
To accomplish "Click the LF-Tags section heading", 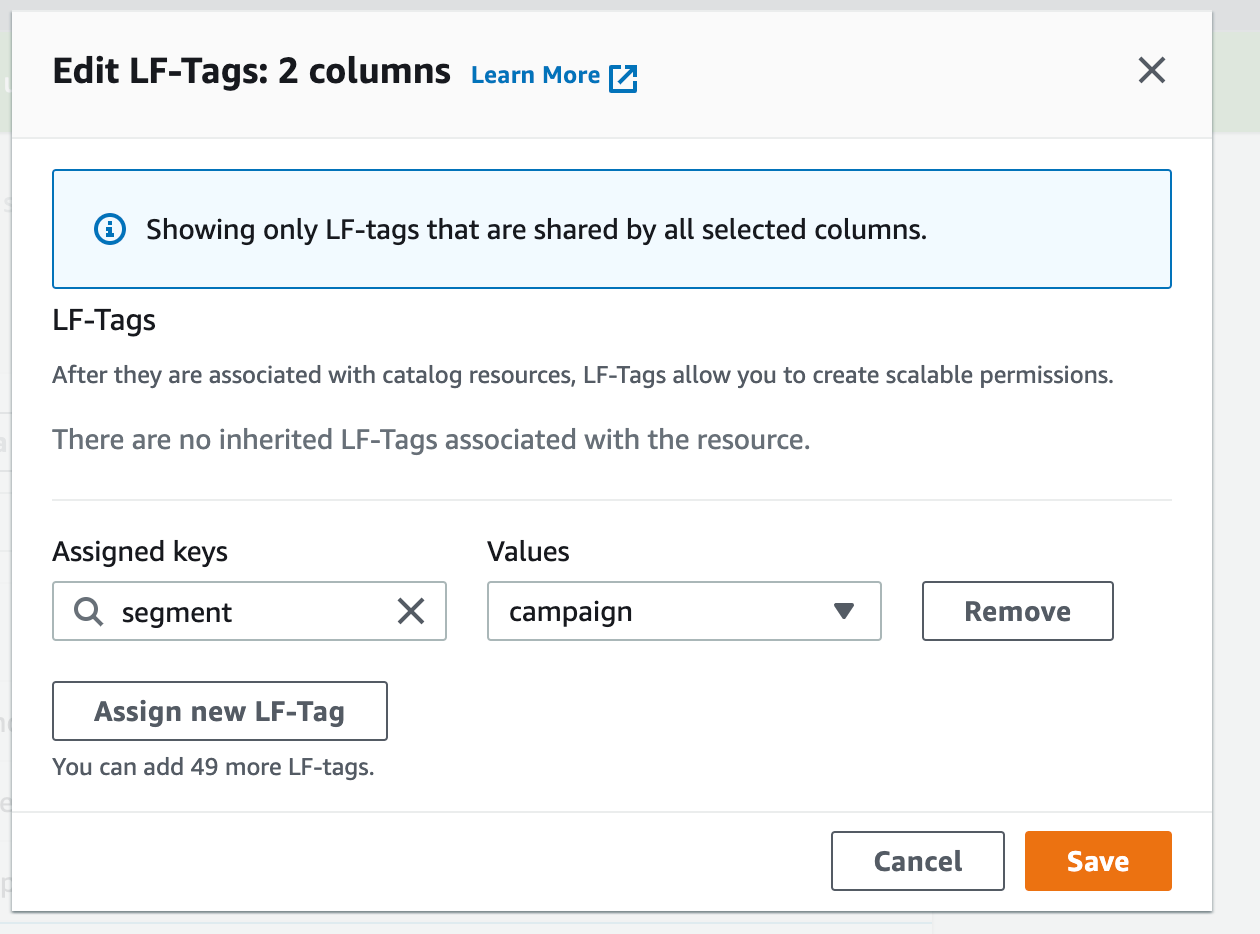I will pos(104,321).
